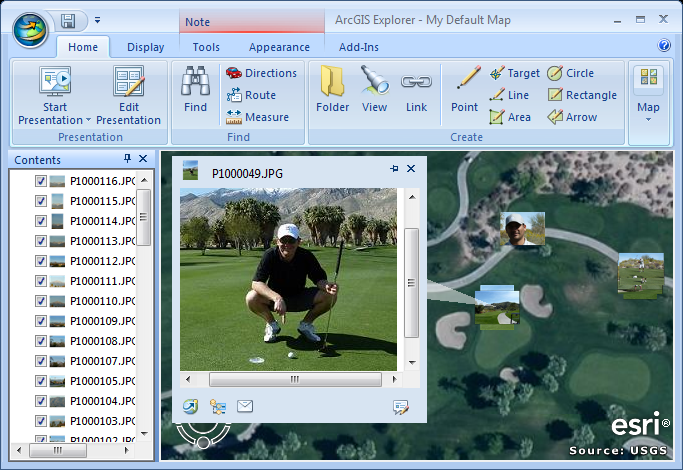
Task: Select the Note contextual tab header
Action: click(x=252, y=22)
